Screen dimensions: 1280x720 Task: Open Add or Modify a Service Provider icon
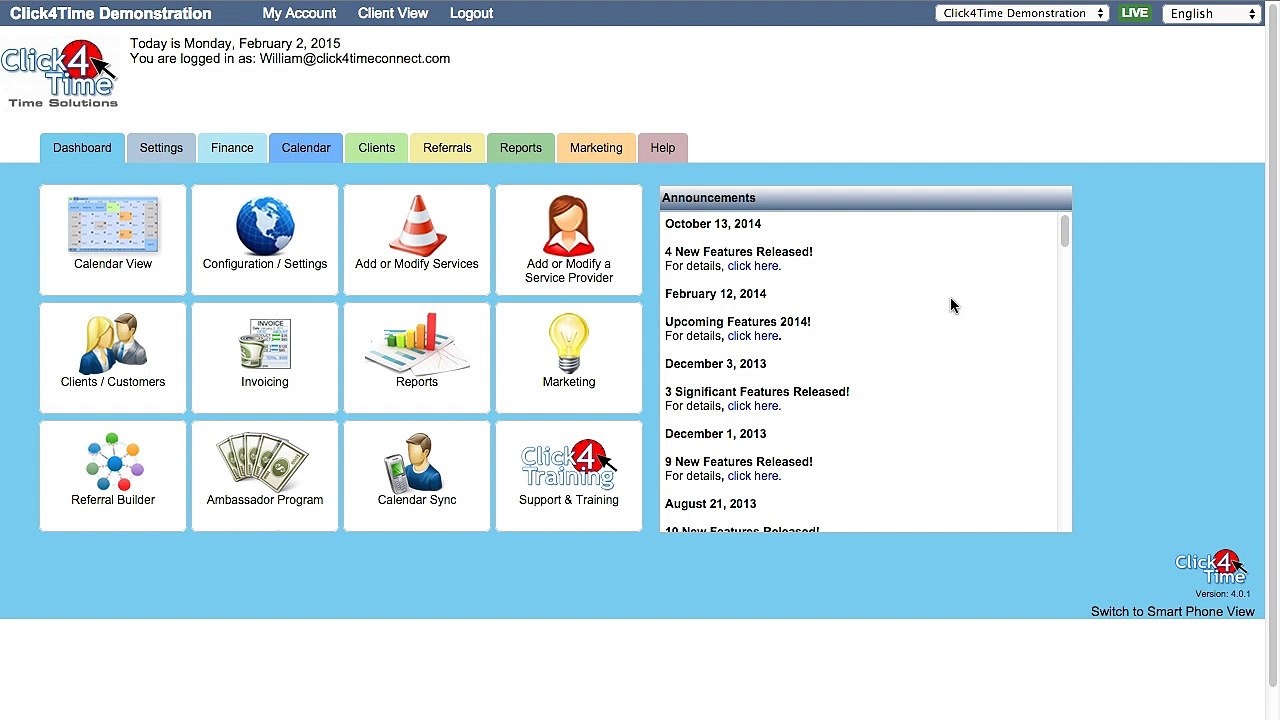click(569, 225)
